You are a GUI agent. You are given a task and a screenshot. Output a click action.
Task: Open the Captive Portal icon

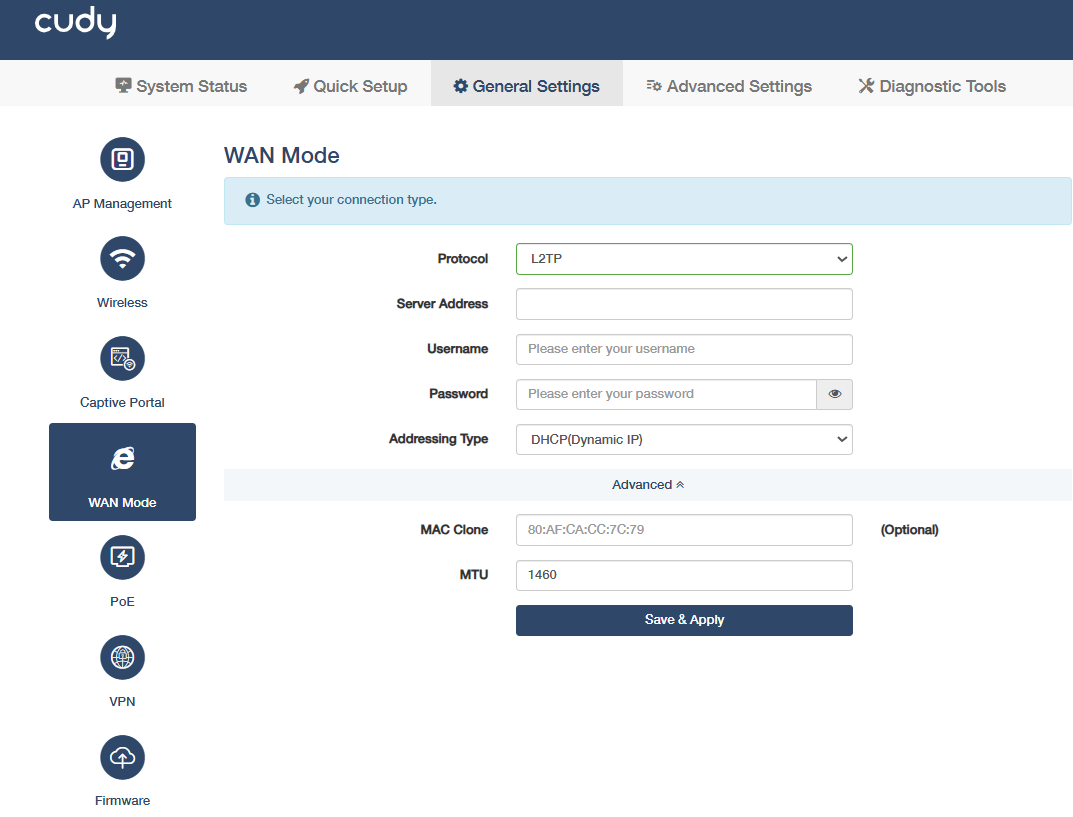122,359
